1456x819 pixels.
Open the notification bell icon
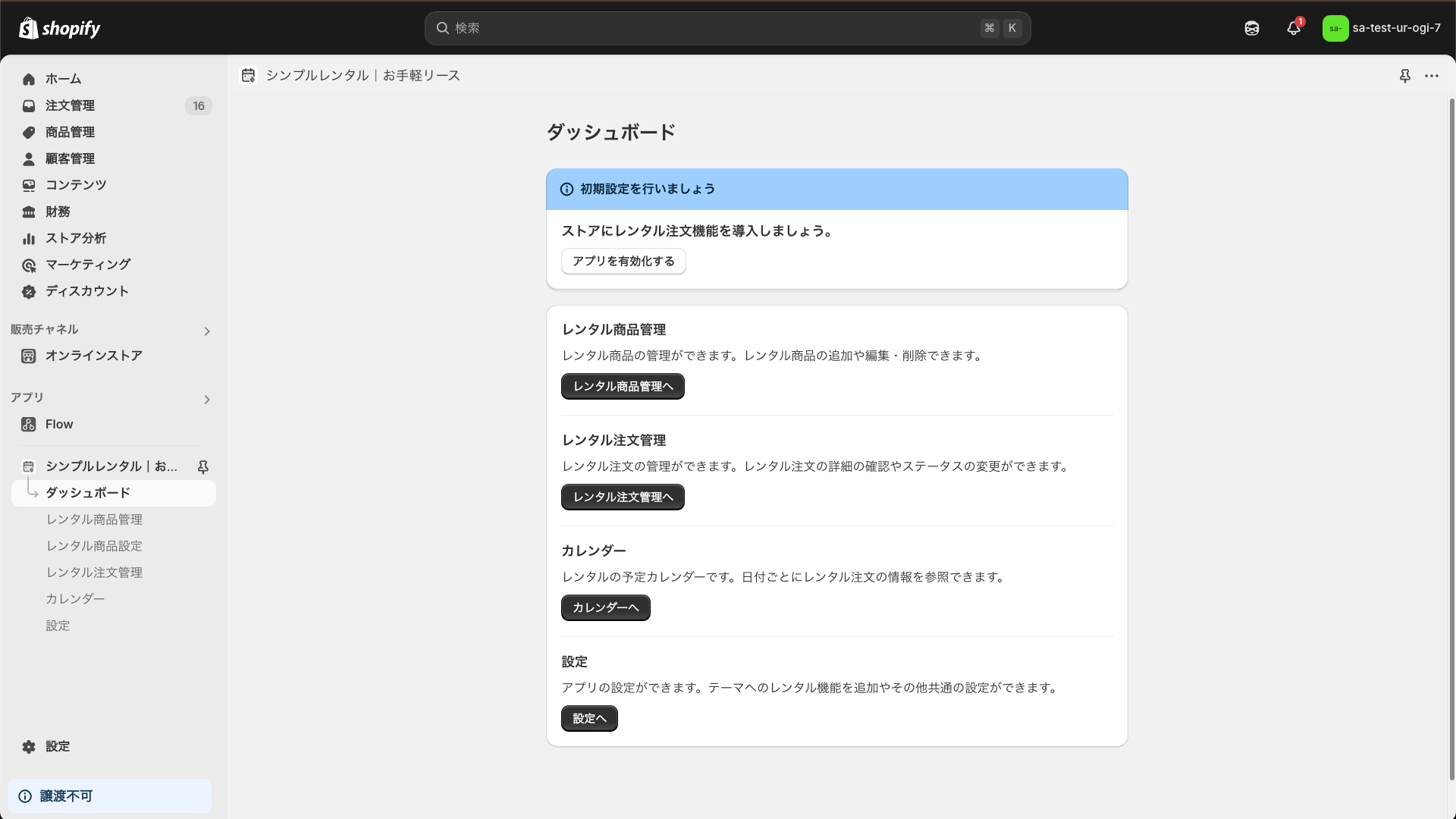pos(1293,28)
